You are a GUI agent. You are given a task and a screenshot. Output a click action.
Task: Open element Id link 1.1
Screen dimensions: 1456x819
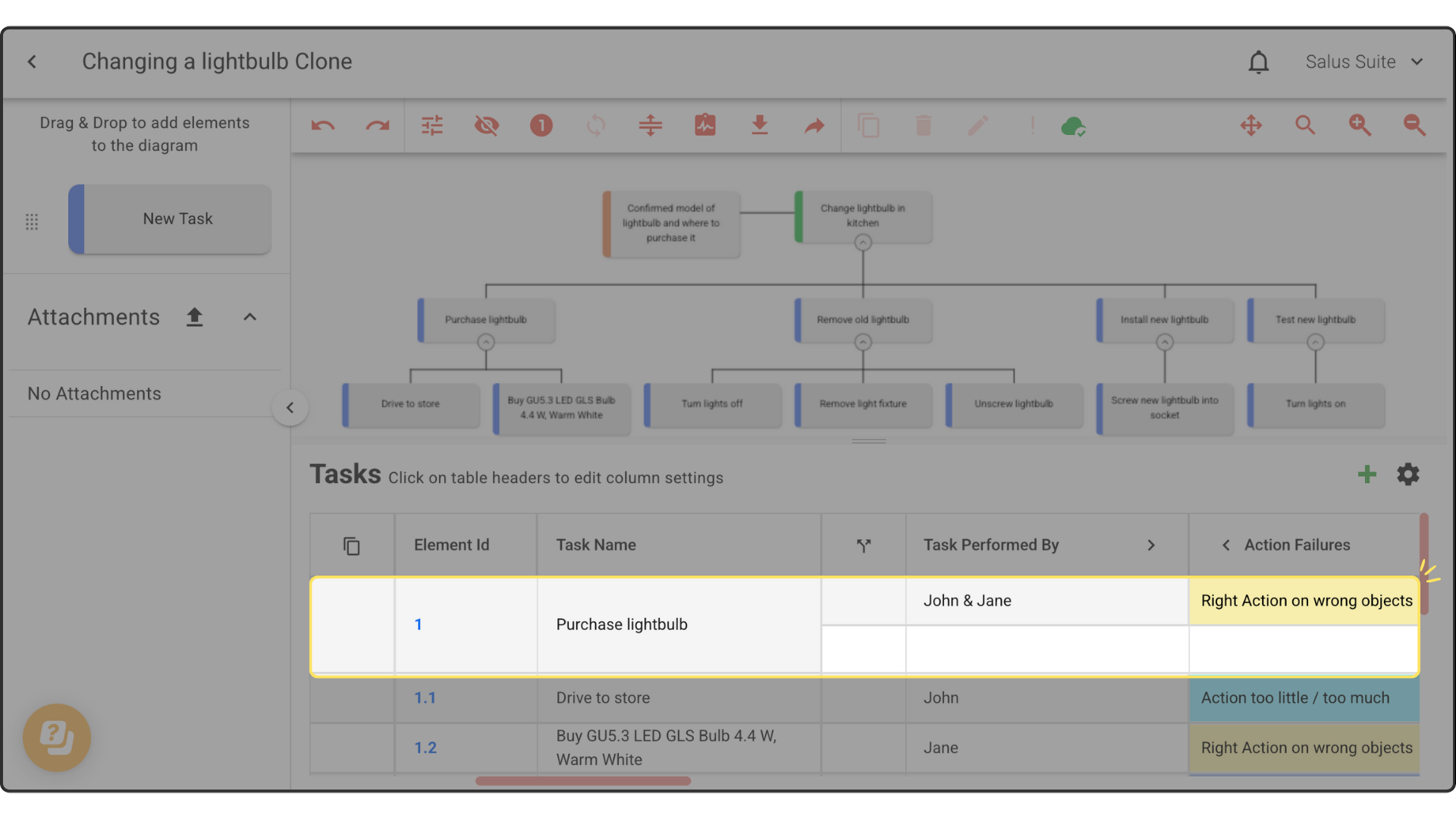click(x=425, y=698)
